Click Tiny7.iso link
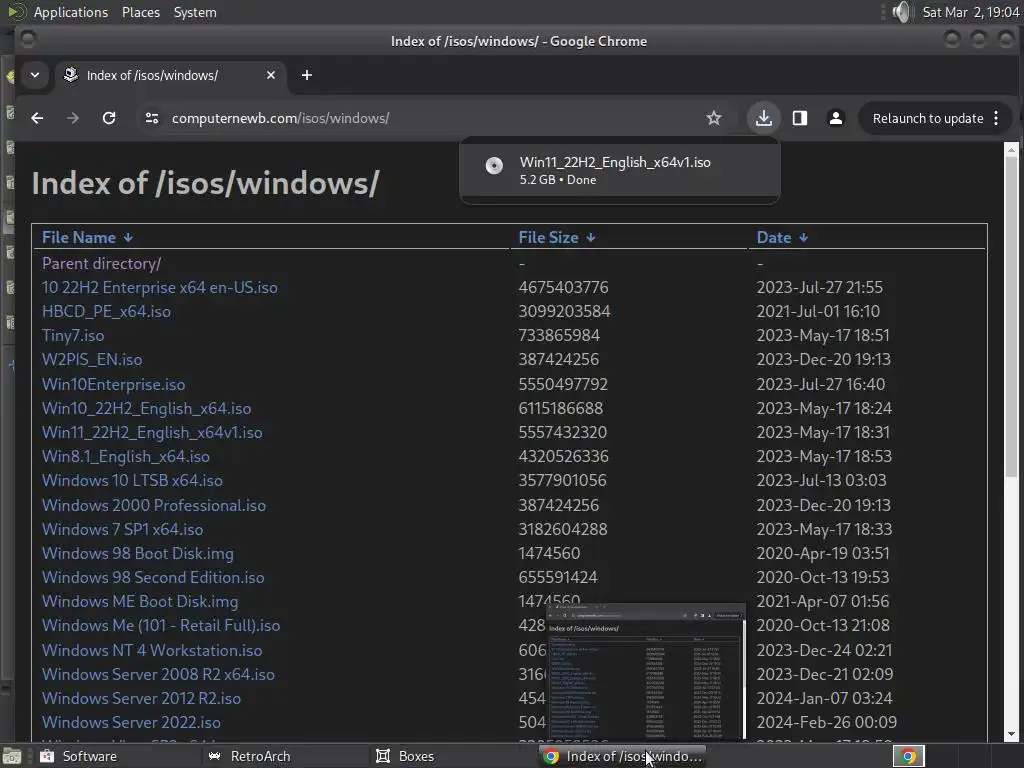The width and height of the screenshot is (1024, 768). pos(73,336)
